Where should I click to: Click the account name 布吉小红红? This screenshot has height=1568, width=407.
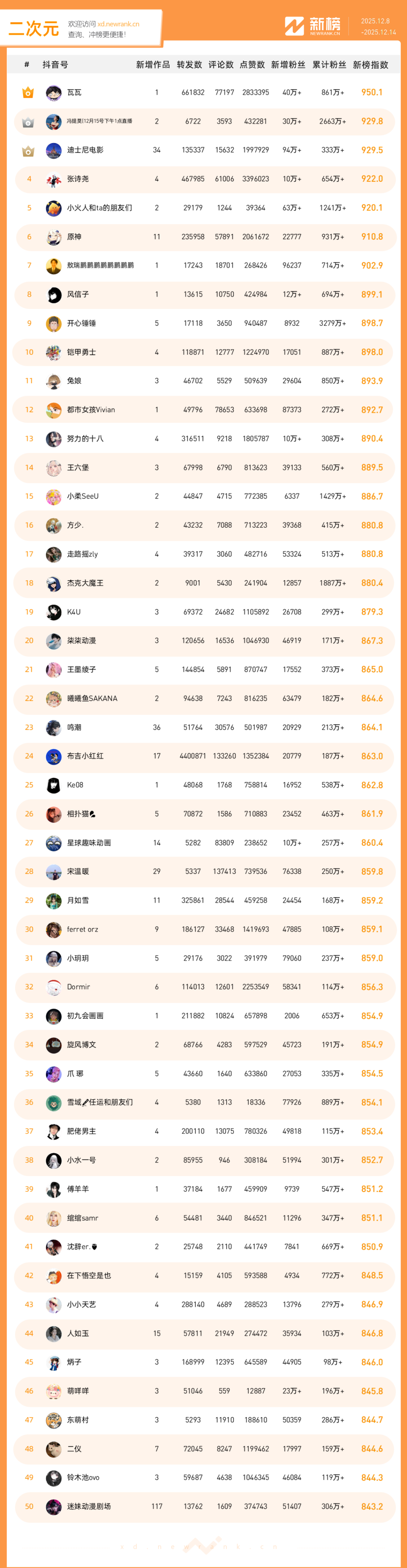(85, 756)
